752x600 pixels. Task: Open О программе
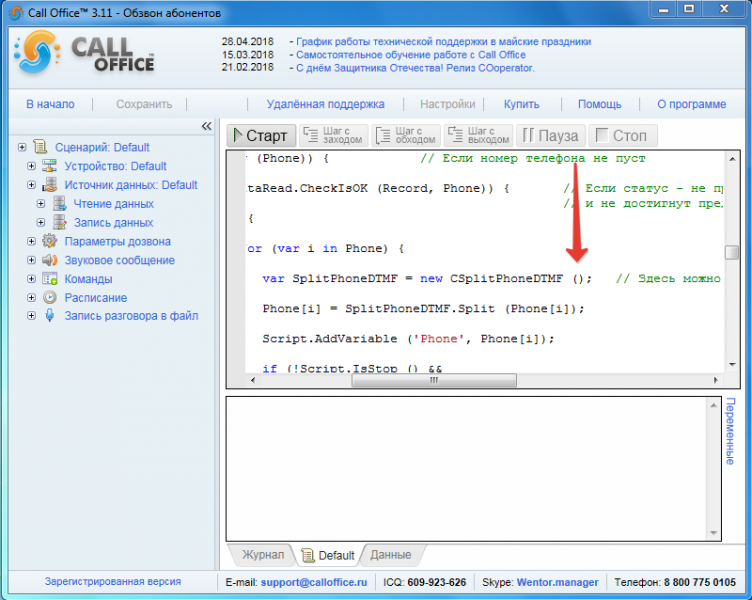pyautogui.click(x=692, y=104)
